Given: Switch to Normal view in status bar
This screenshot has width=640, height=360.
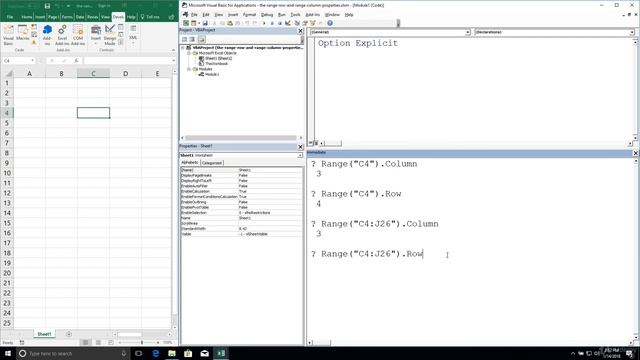Looking at the screenshot, I should tap(85, 342).
